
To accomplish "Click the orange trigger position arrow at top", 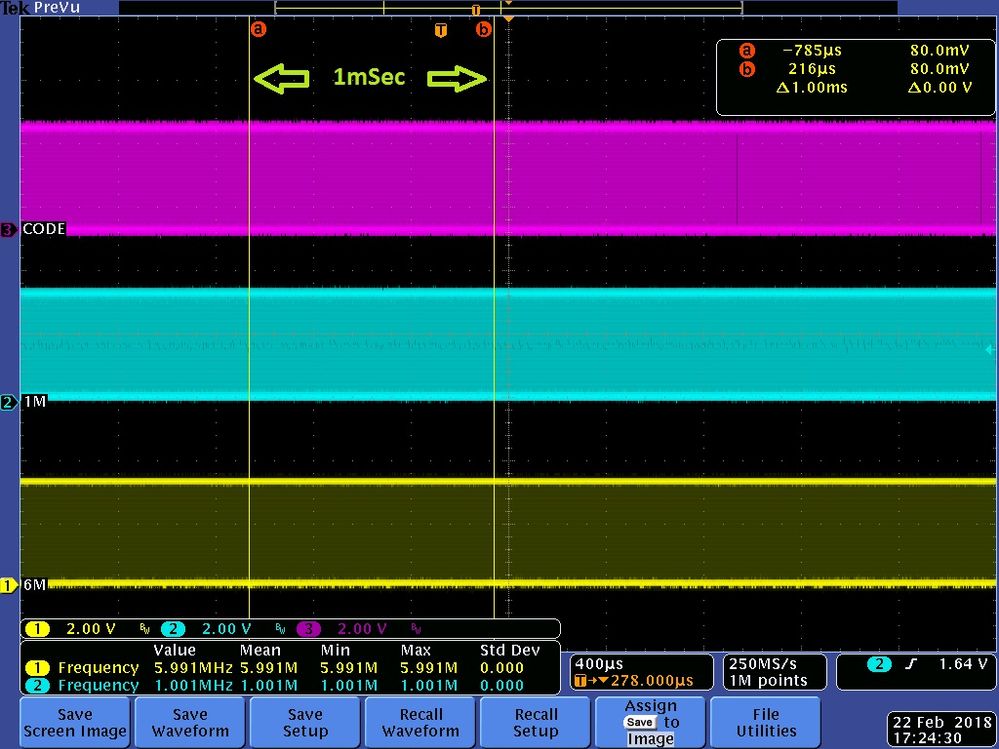I will click(x=508, y=20).
